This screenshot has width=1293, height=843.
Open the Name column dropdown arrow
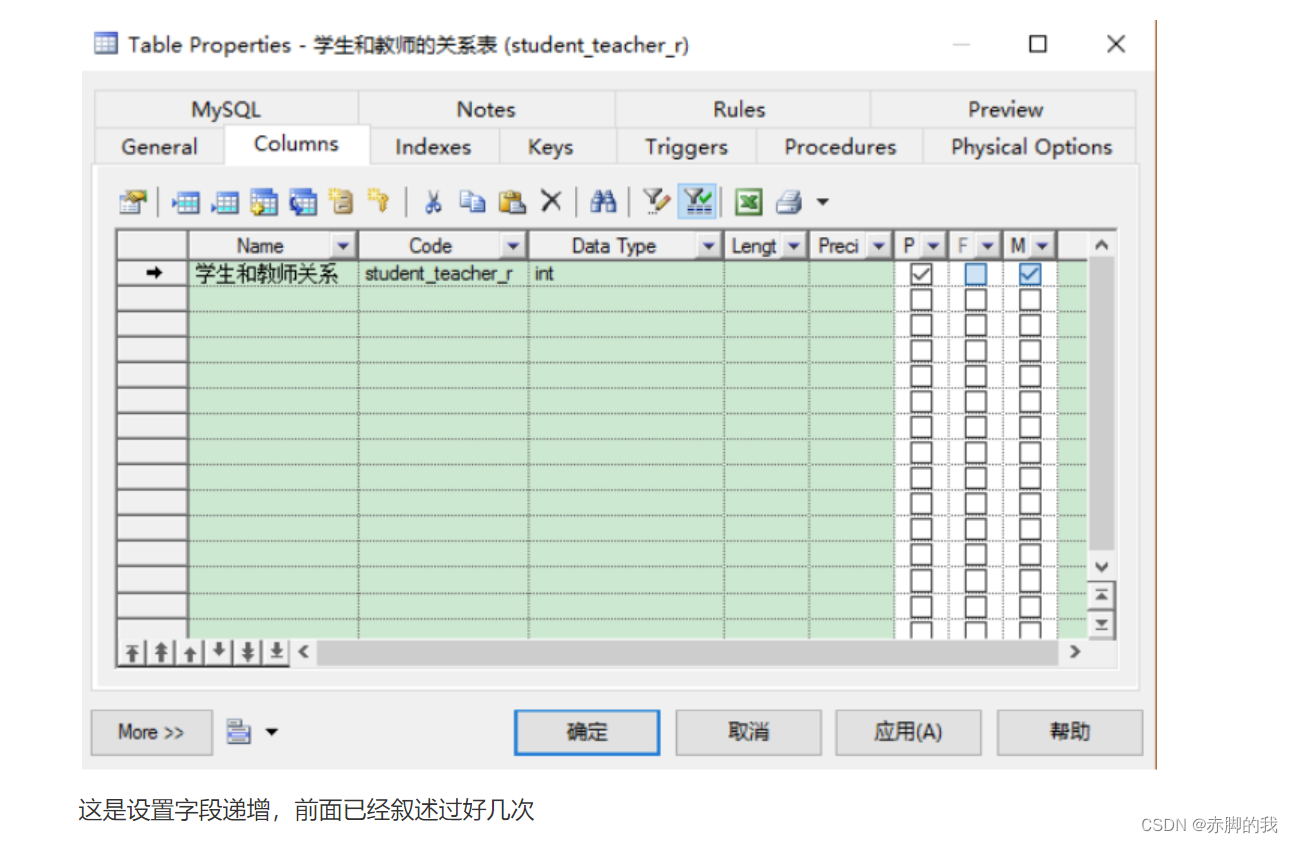(343, 244)
